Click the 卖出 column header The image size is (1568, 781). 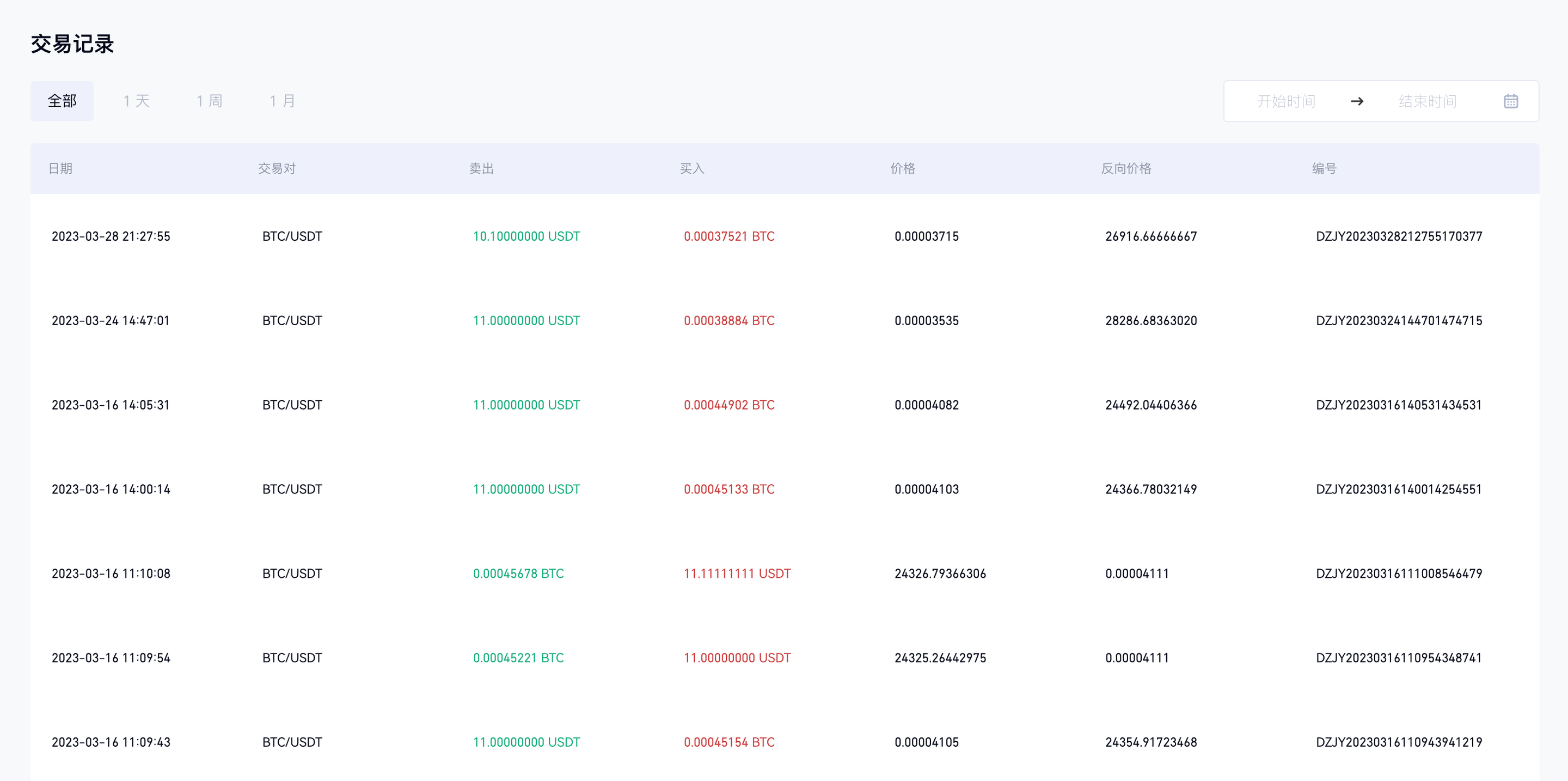[481, 169]
